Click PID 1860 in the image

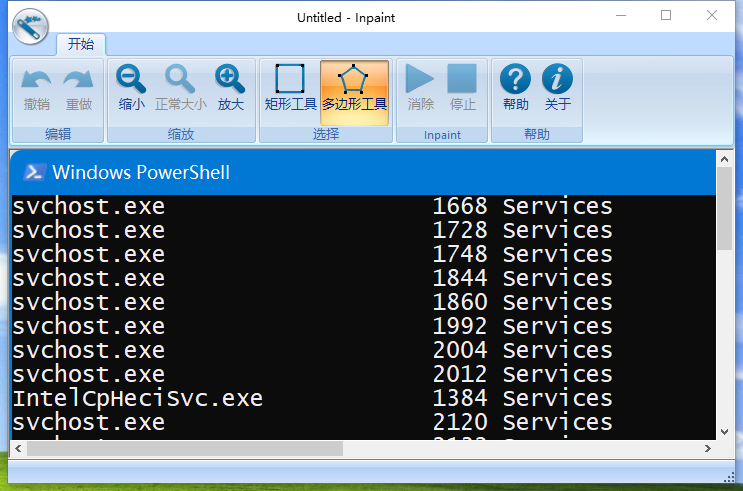coord(460,302)
